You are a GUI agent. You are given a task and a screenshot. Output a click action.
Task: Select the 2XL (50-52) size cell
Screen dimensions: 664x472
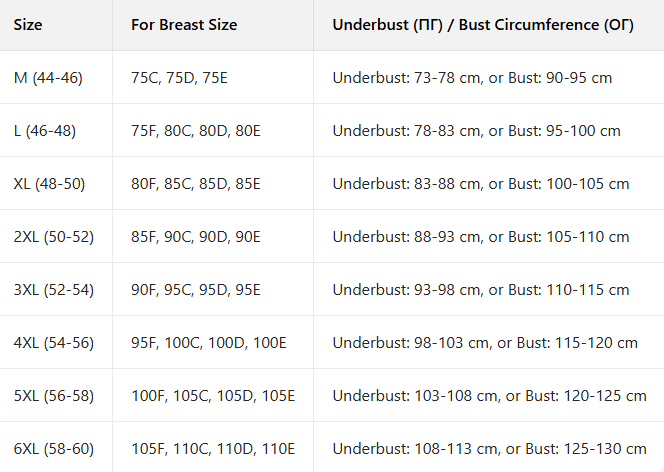click(x=53, y=237)
